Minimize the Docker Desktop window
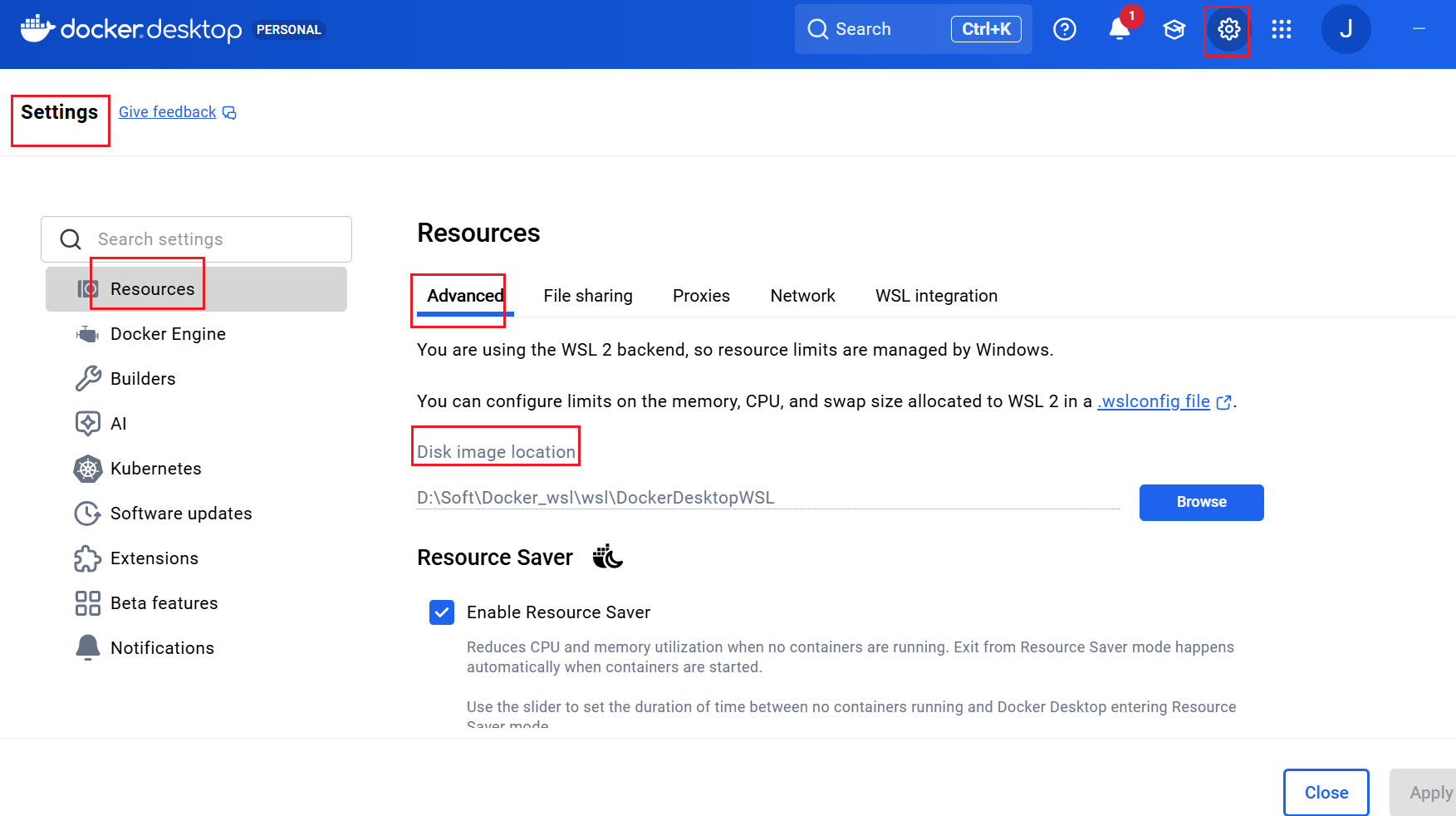This screenshot has height=816, width=1456. [x=1419, y=29]
